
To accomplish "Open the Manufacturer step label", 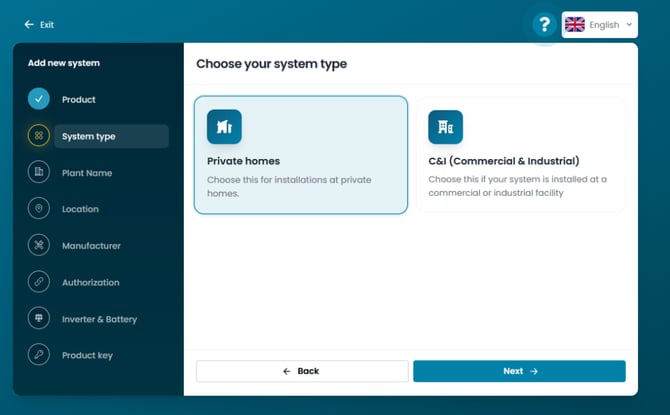I will (91, 246).
